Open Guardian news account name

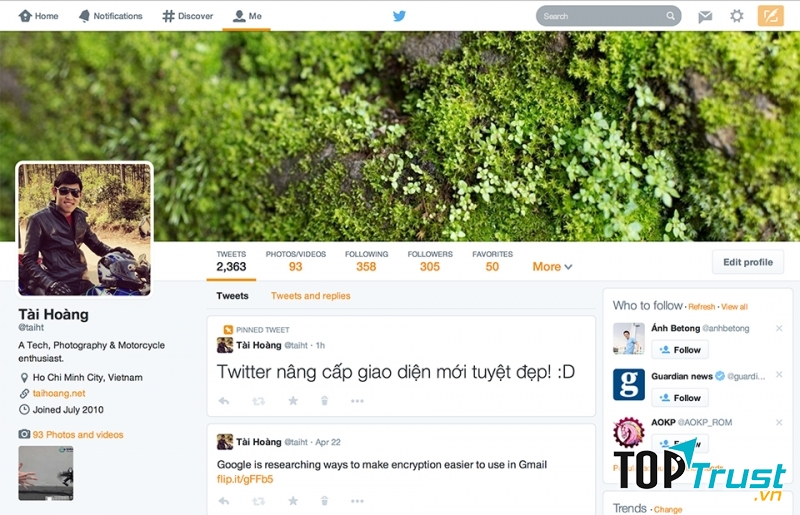[682, 376]
